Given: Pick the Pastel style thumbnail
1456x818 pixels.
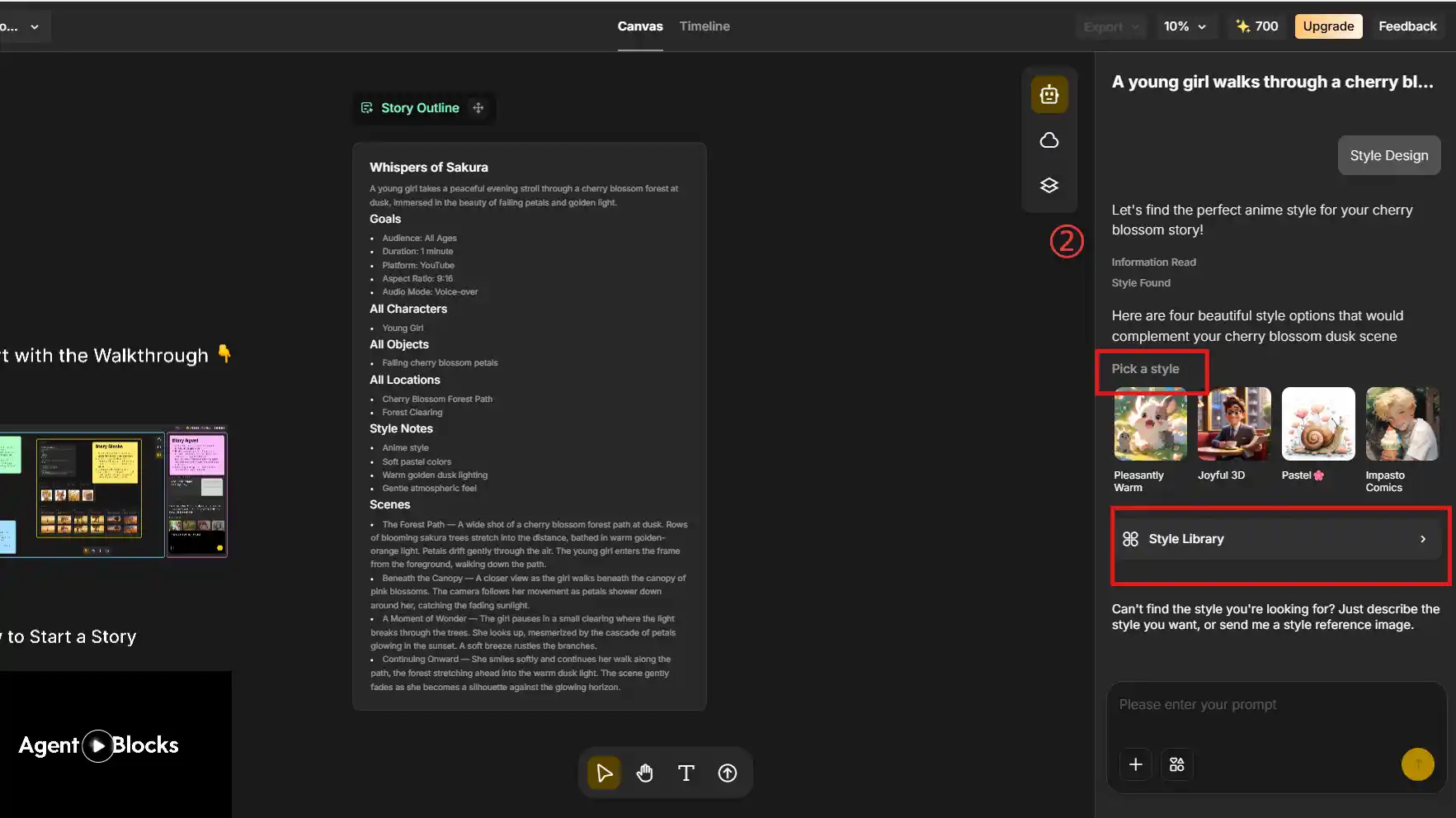Looking at the screenshot, I should point(1318,423).
